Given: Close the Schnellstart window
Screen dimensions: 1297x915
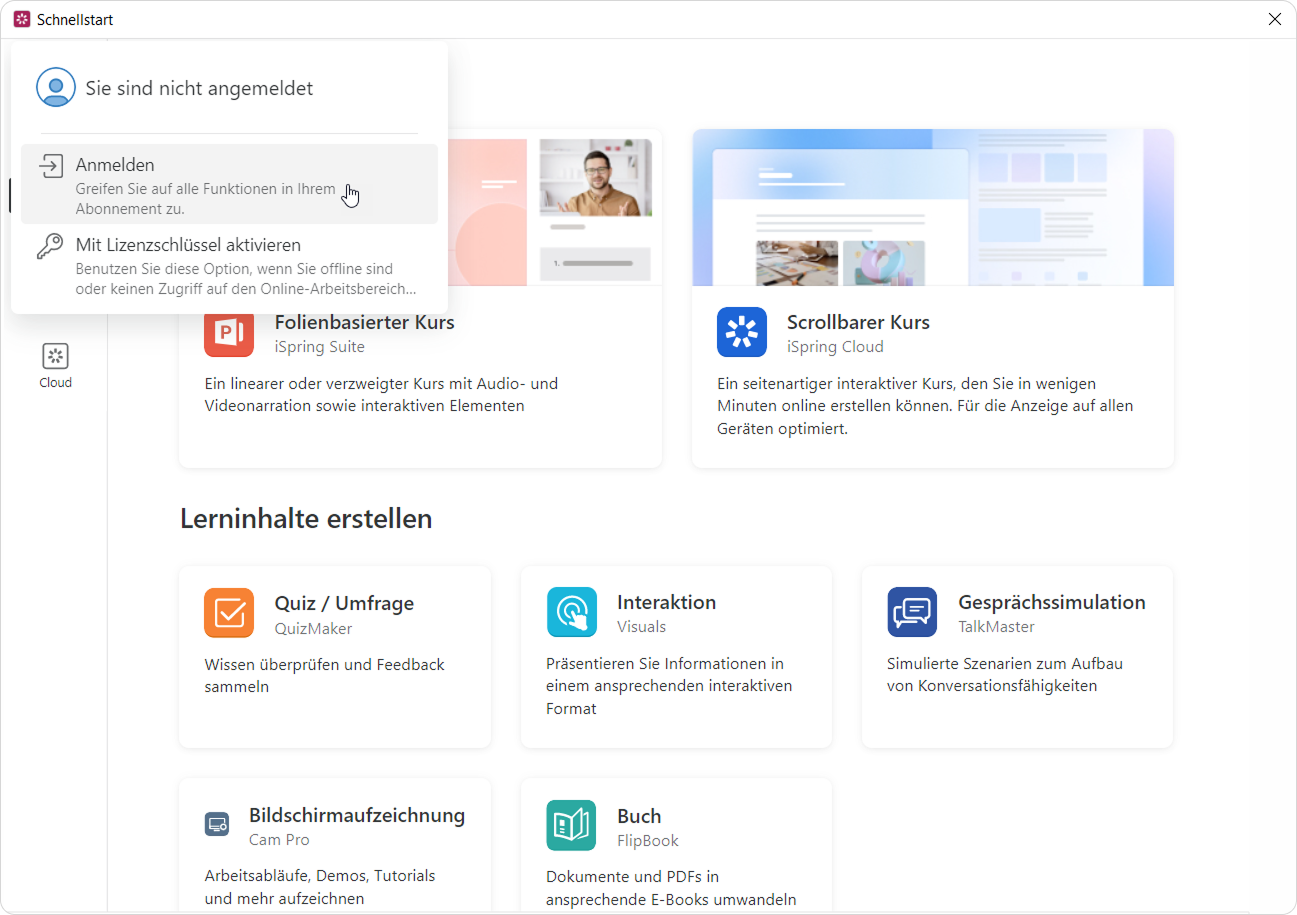Looking at the screenshot, I should click(1275, 19).
